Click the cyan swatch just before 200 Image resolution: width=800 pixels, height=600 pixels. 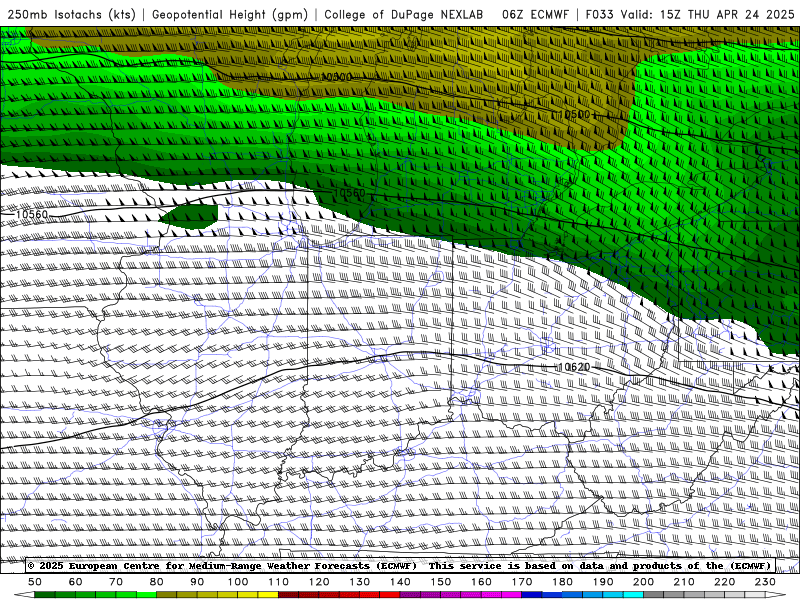point(634,595)
